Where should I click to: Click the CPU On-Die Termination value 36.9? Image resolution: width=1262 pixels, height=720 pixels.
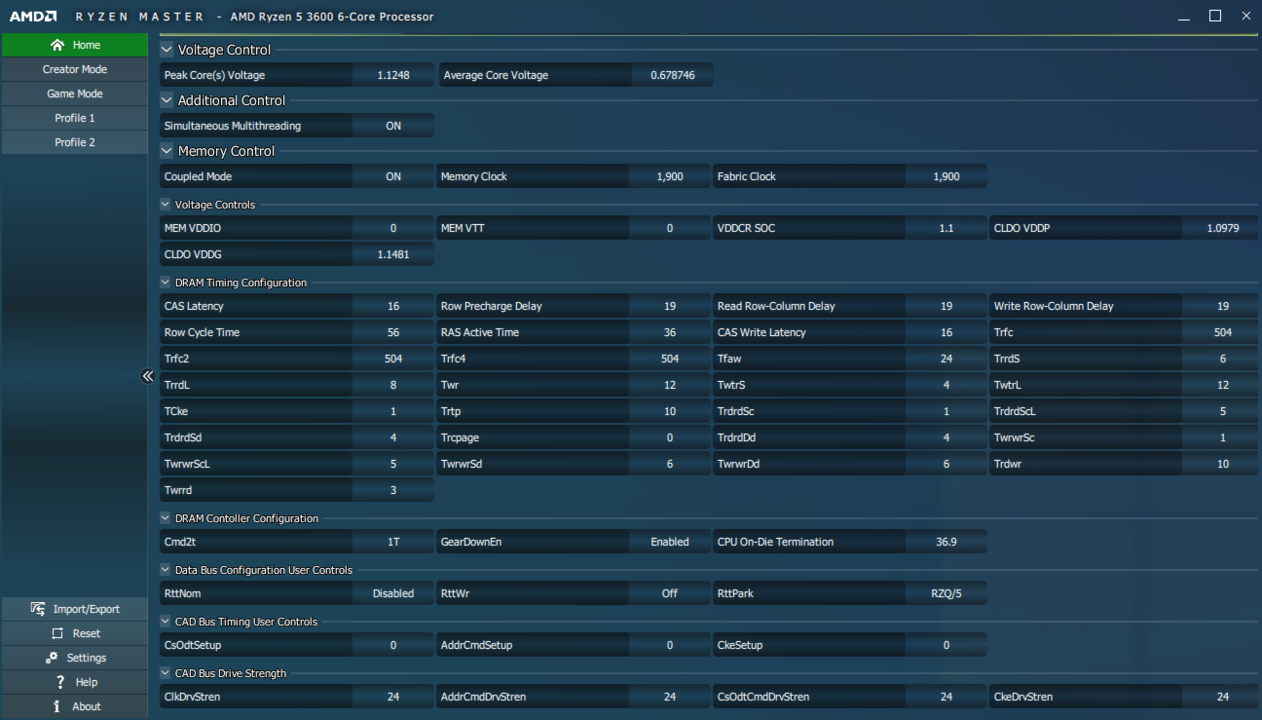click(946, 542)
